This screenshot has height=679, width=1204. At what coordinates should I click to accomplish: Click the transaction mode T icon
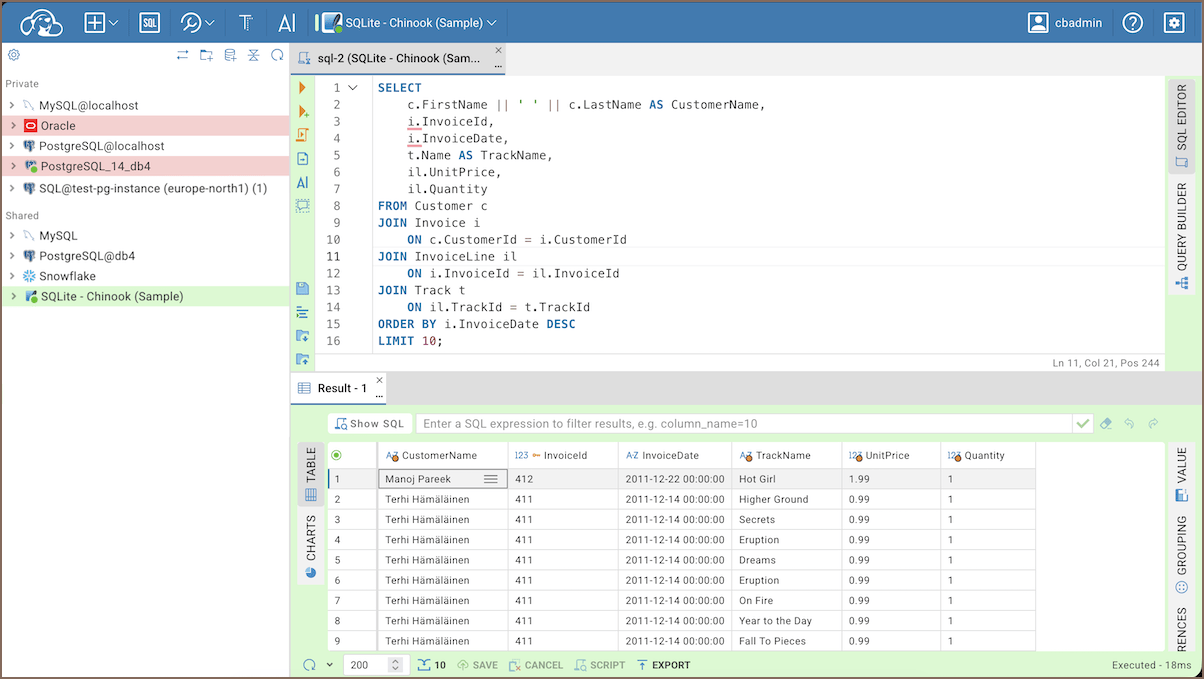(246, 22)
